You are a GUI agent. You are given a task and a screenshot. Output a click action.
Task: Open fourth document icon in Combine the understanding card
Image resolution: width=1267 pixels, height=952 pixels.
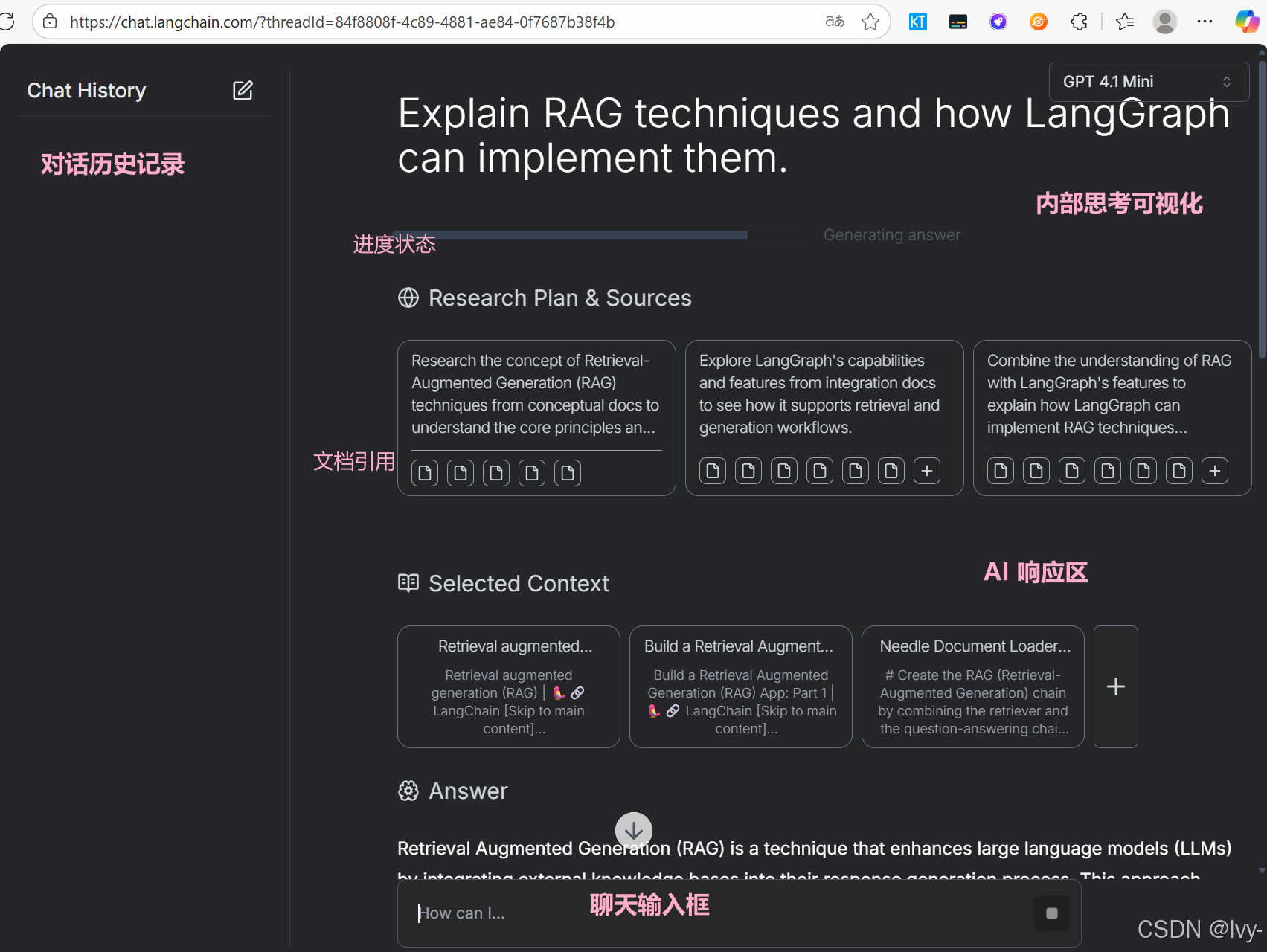(1108, 471)
